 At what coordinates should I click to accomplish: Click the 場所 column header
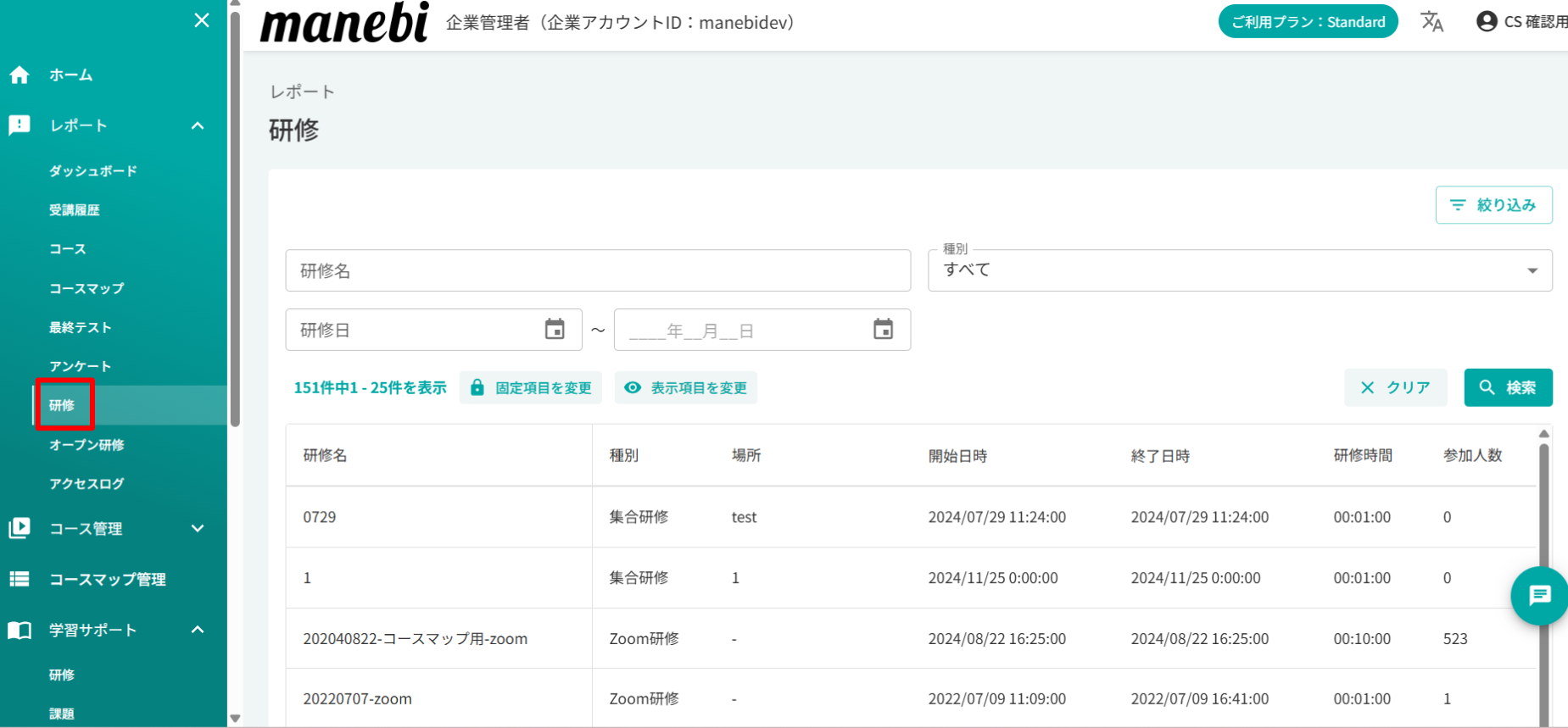click(746, 455)
